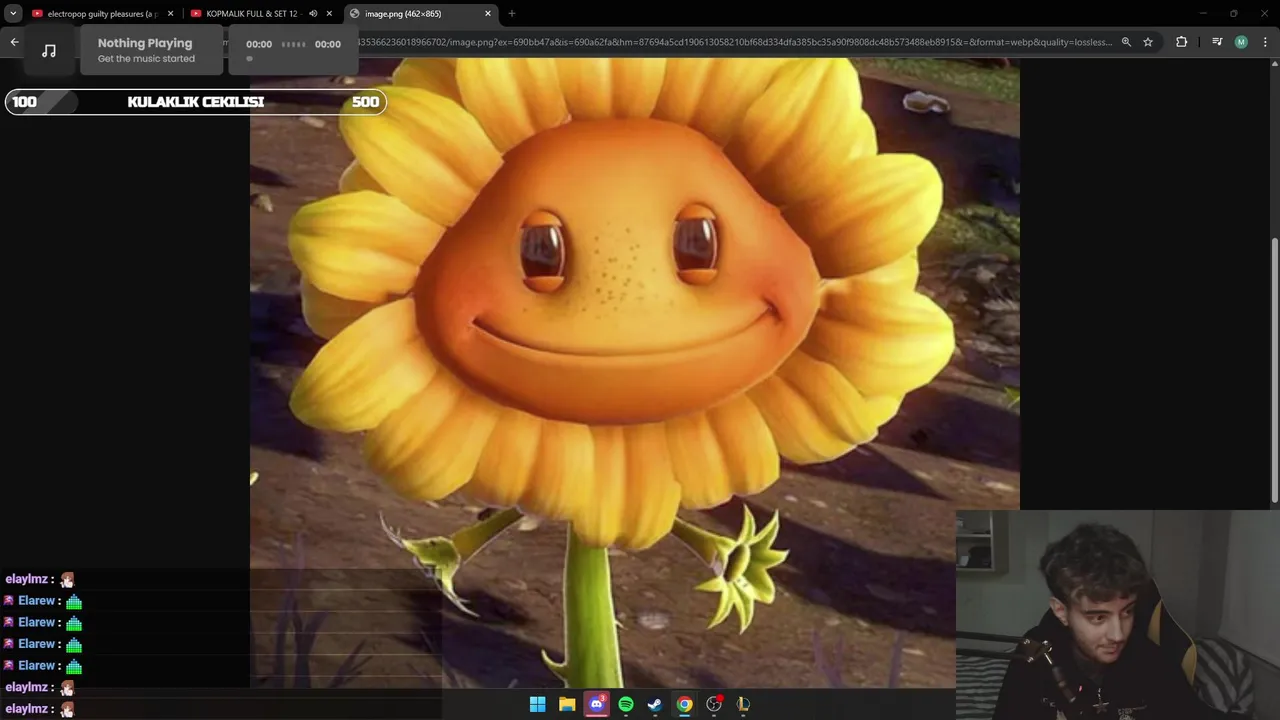Viewport: 1280px width, 720px height.
Task: Open the media control icon in toolbar
Action: [1217, 42]
